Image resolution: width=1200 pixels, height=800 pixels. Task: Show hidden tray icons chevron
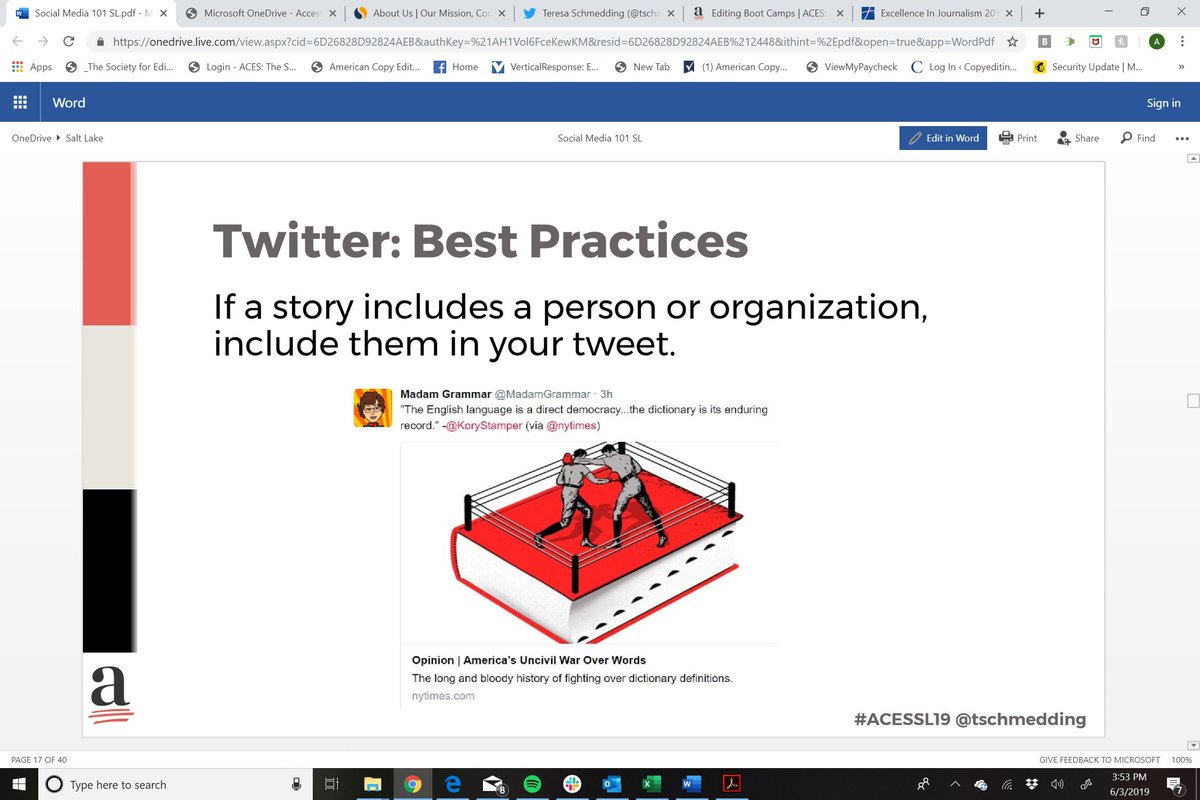point(954,784)
